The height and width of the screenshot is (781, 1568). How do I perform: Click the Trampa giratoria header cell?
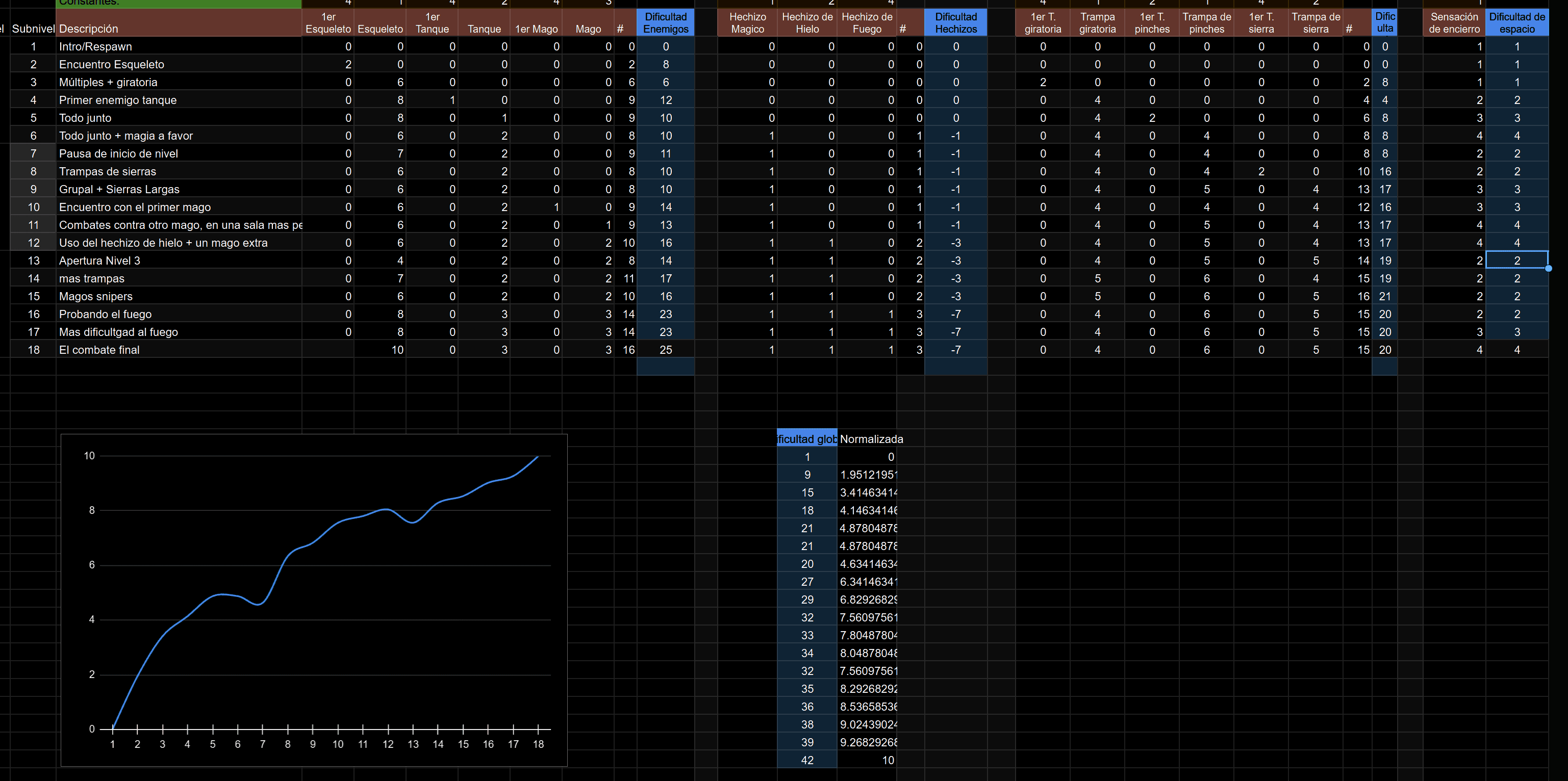tap(1098, 22)
